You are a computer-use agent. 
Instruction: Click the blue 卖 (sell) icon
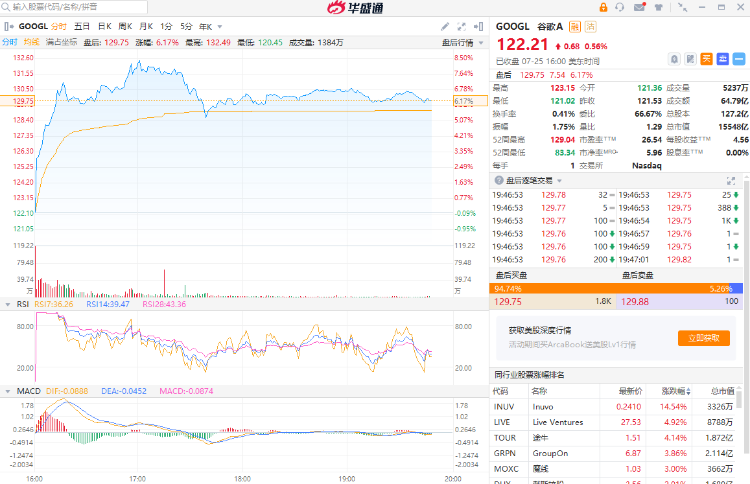coord(721,59)
